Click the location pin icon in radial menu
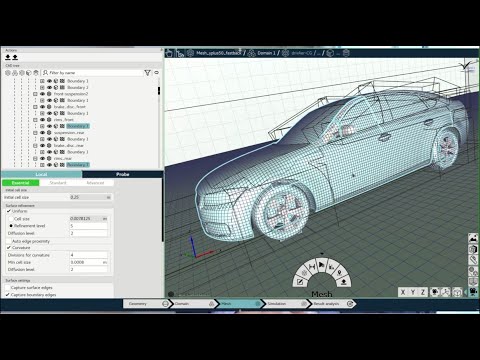480x360 pixels. coord(340,273)
